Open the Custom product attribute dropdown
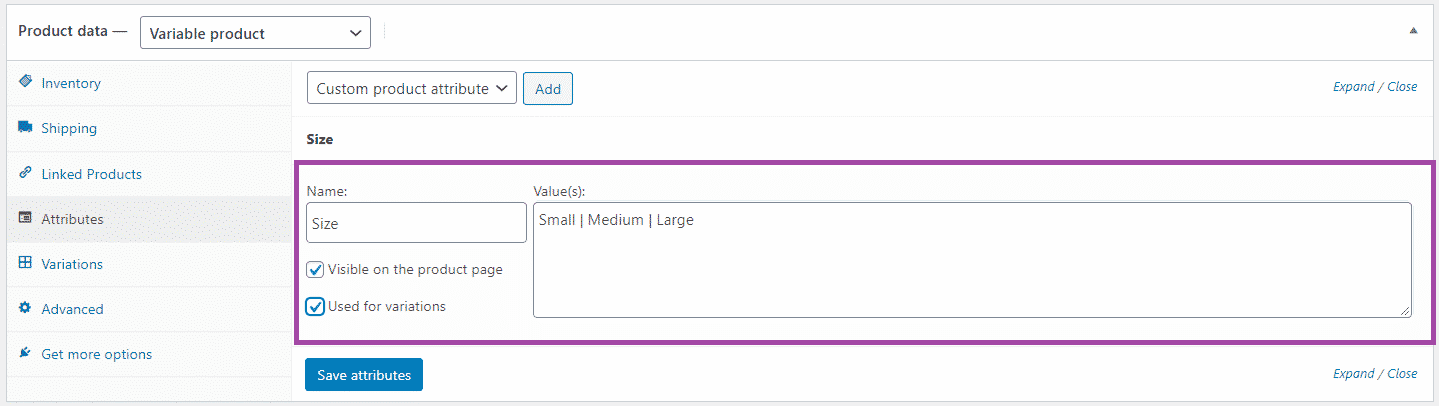The height and width of the screenshot is (406, 1439). [411, 89]
